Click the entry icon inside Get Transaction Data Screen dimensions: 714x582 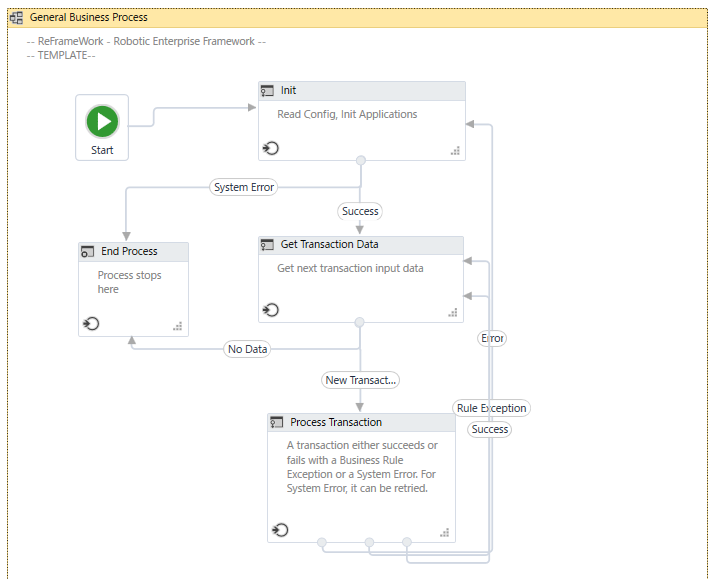click(270, 310)
